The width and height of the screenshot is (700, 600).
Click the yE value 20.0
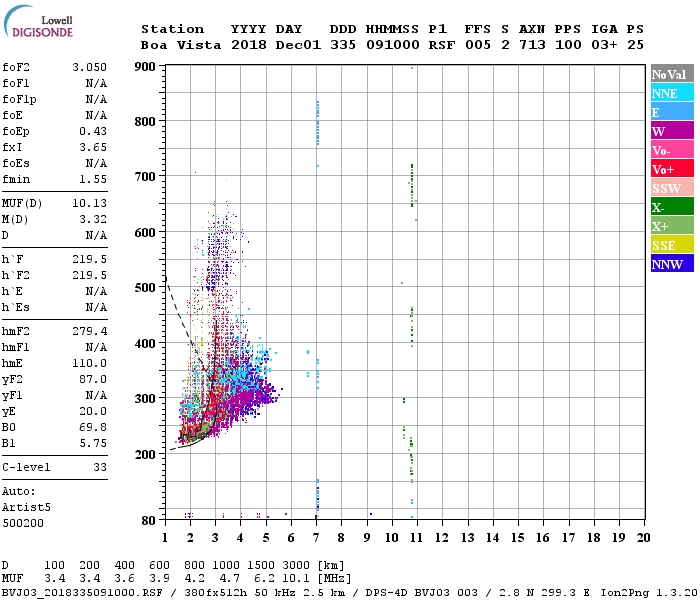point(93,412)
